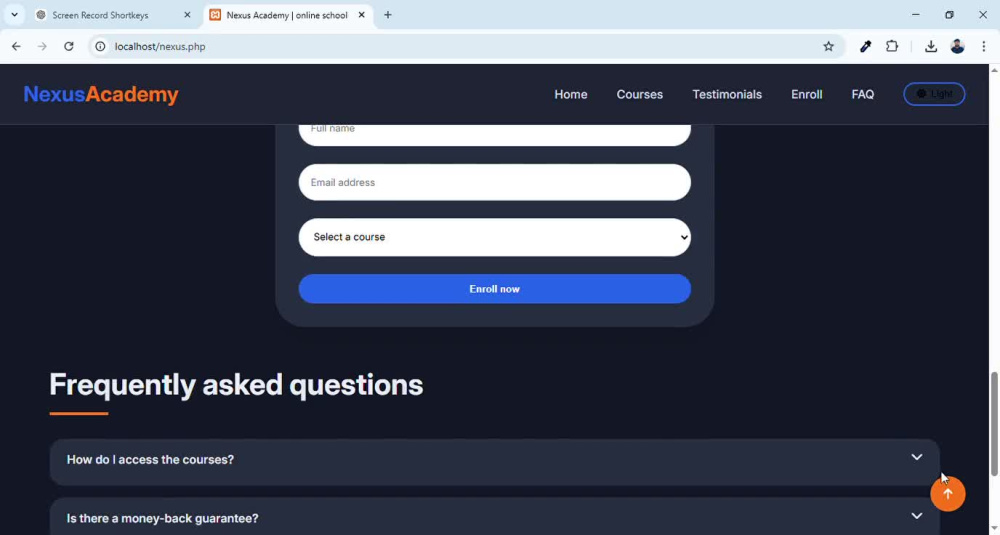Open FAQ in the navigation
The width and height of the screenshot is (1000, 535).
coord(863,94)
